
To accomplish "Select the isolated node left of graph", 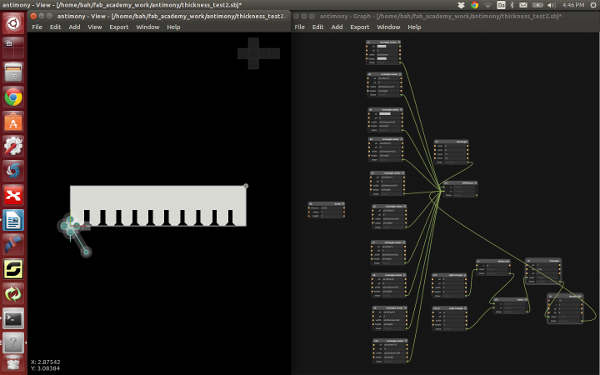I will 326,210.
